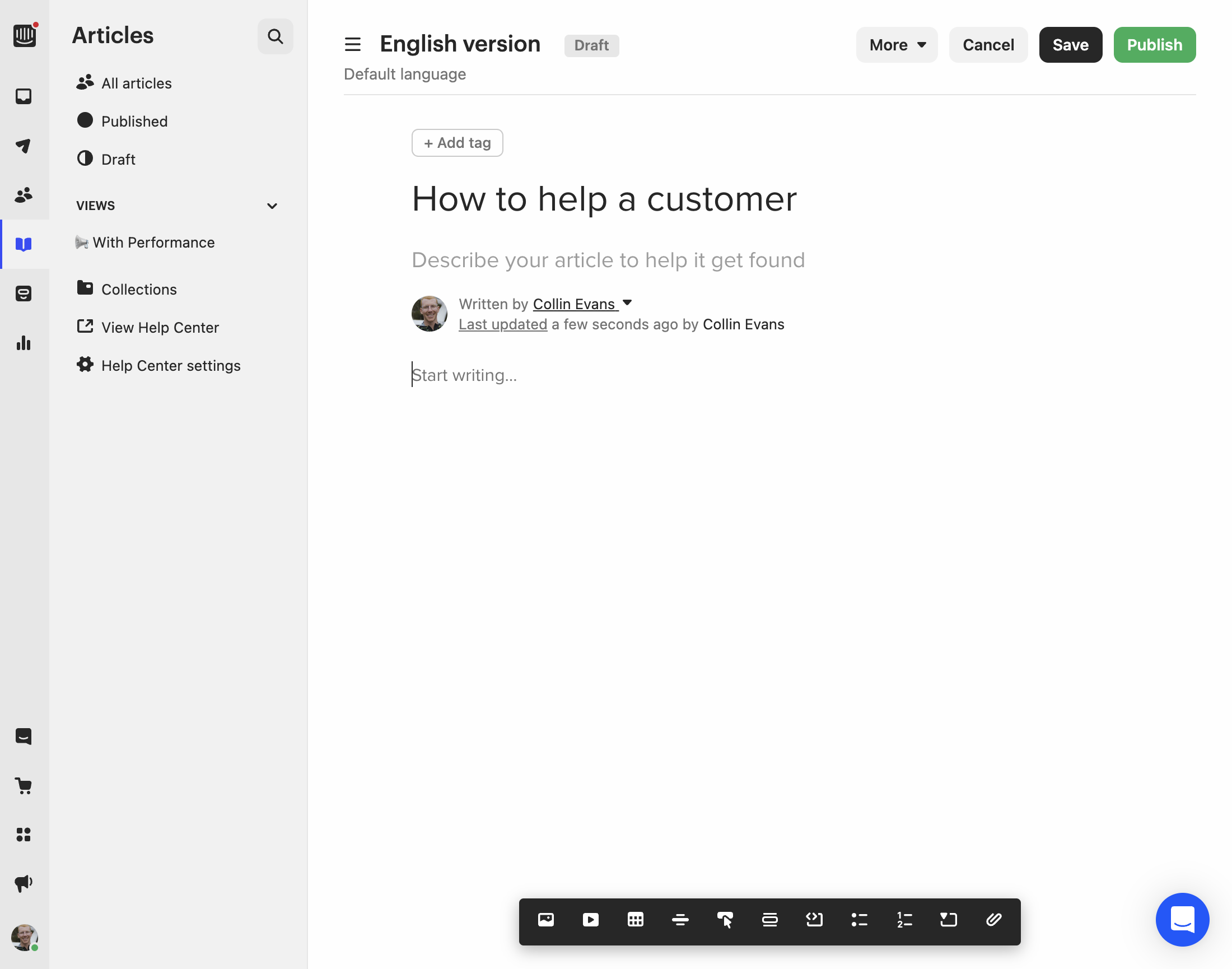Insert code block from toolbar
The image size is (1232, 969).
tap(815, 920)
